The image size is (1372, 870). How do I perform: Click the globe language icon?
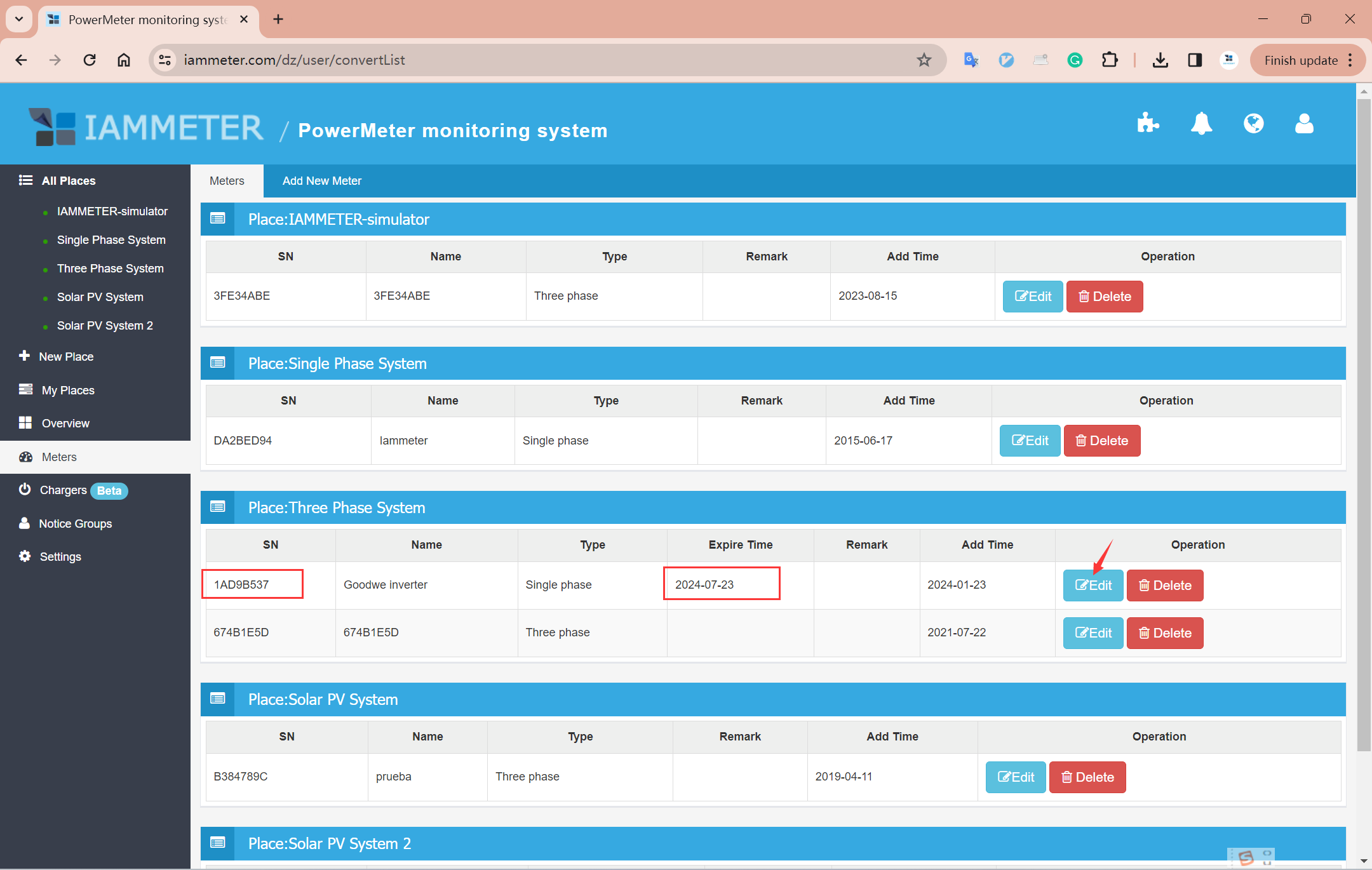pyautogui.click(x=1253, y=123)
